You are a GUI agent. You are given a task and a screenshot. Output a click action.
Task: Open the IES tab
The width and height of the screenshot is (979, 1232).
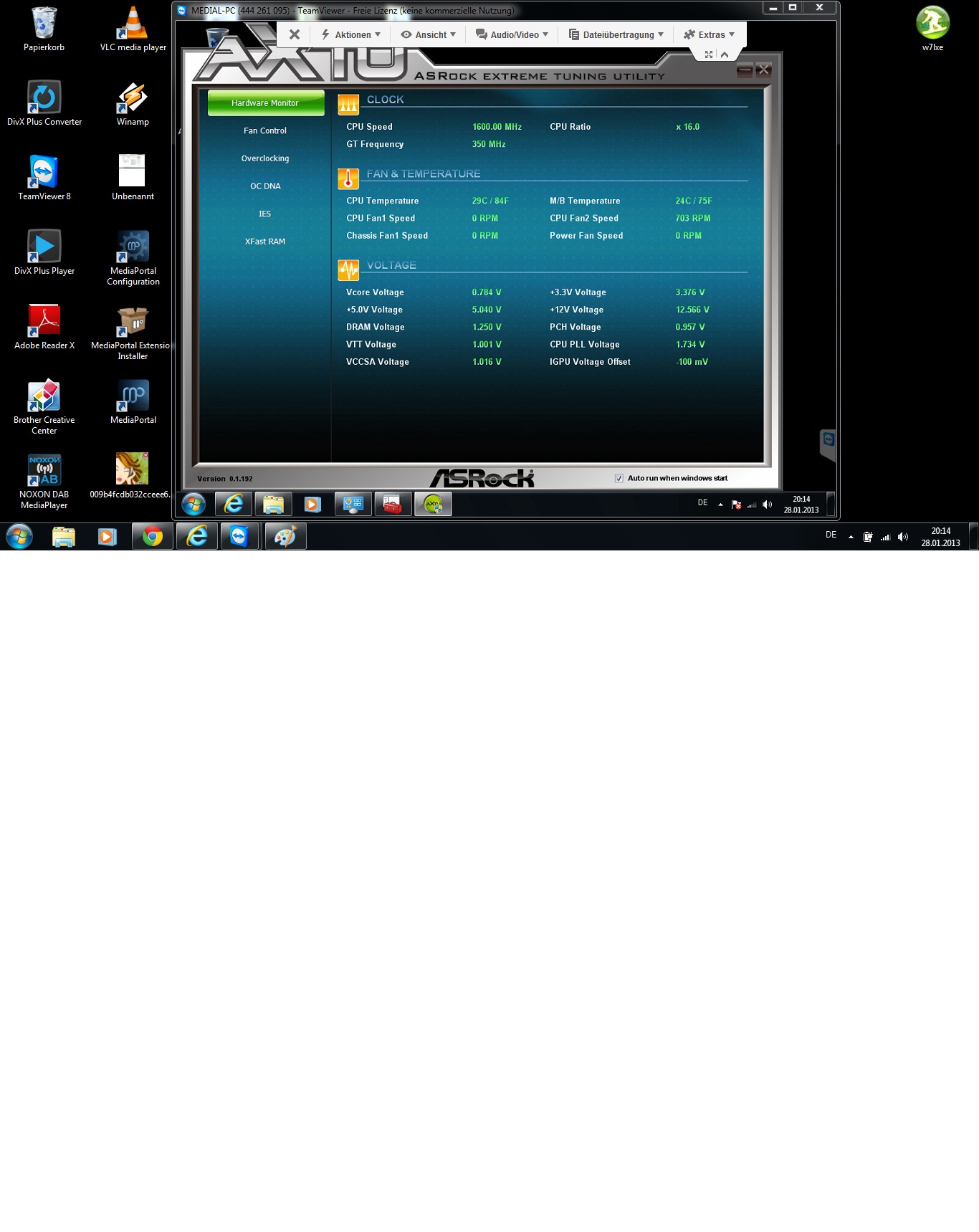click(x=265, y=214)
